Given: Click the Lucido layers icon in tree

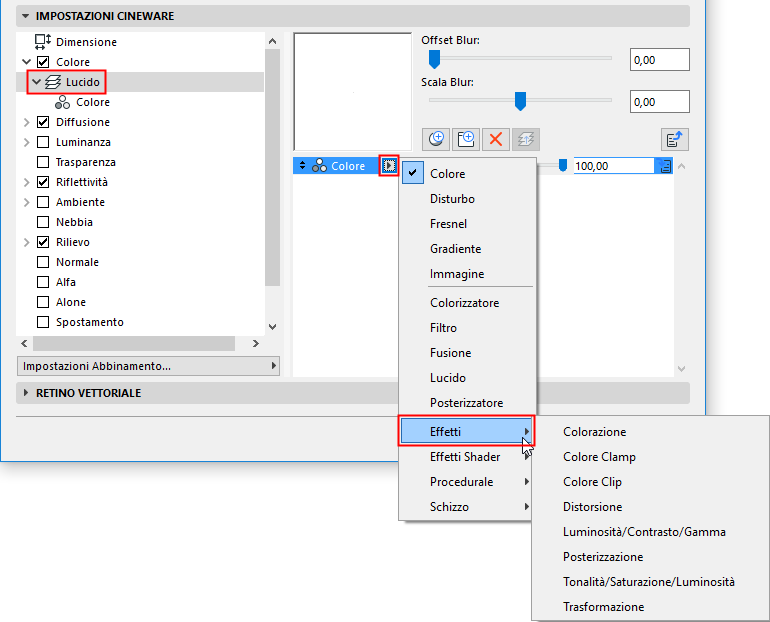Looking at the screenshot, I should click(53, 82).
